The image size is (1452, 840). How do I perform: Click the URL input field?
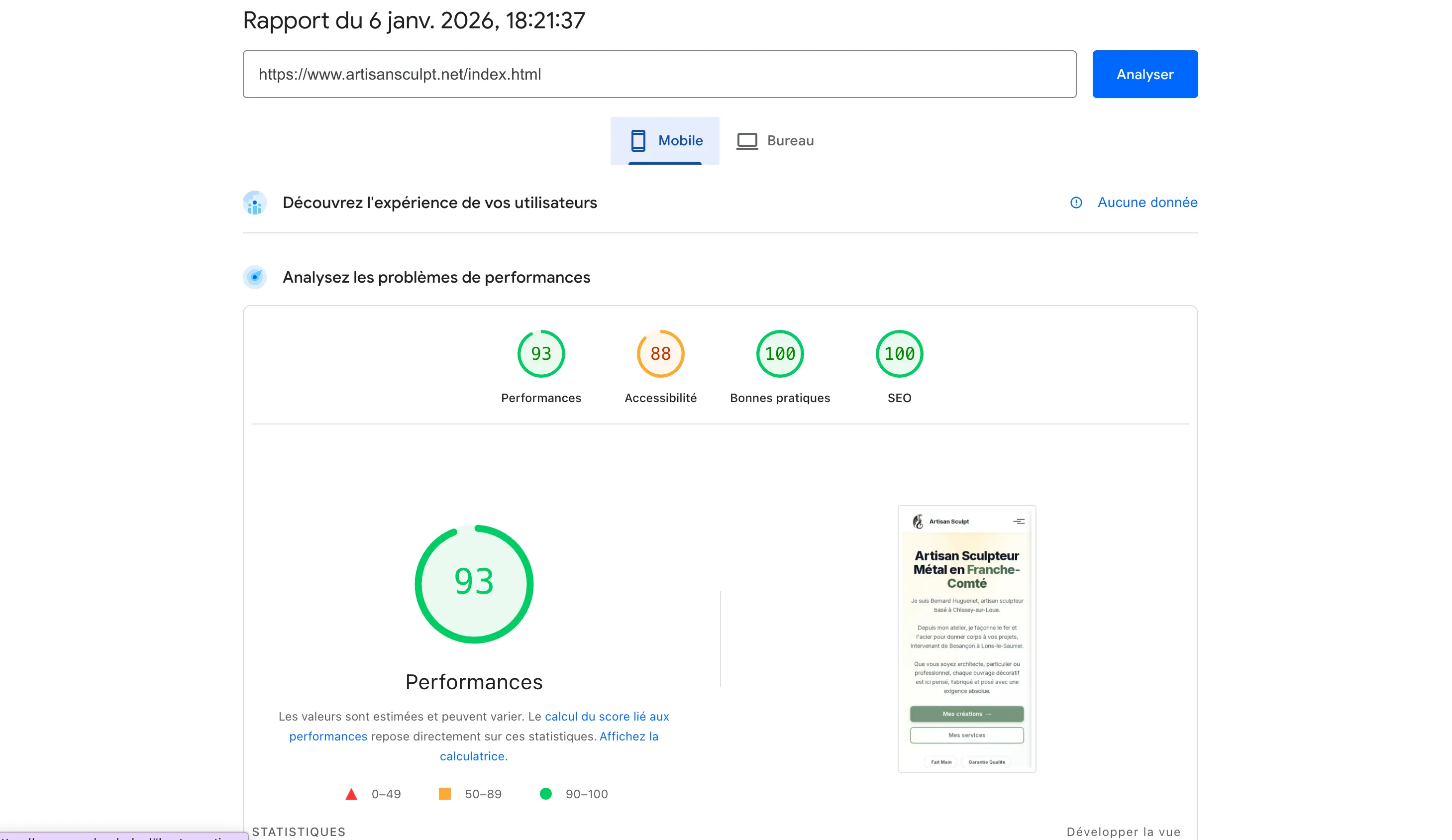coord(659,74)
